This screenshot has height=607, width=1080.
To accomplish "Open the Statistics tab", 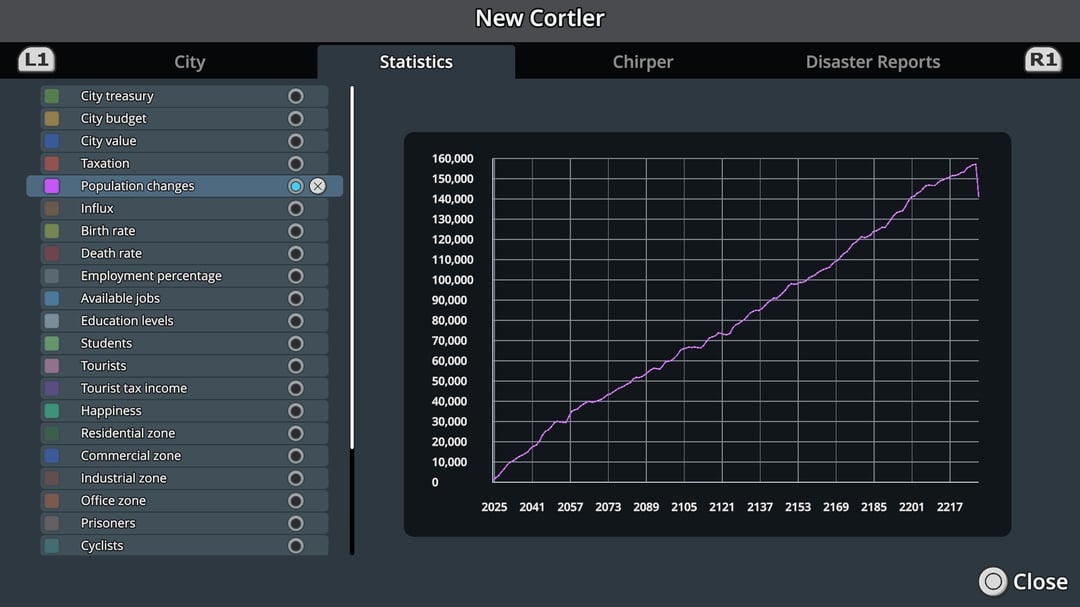I will 416,62.
